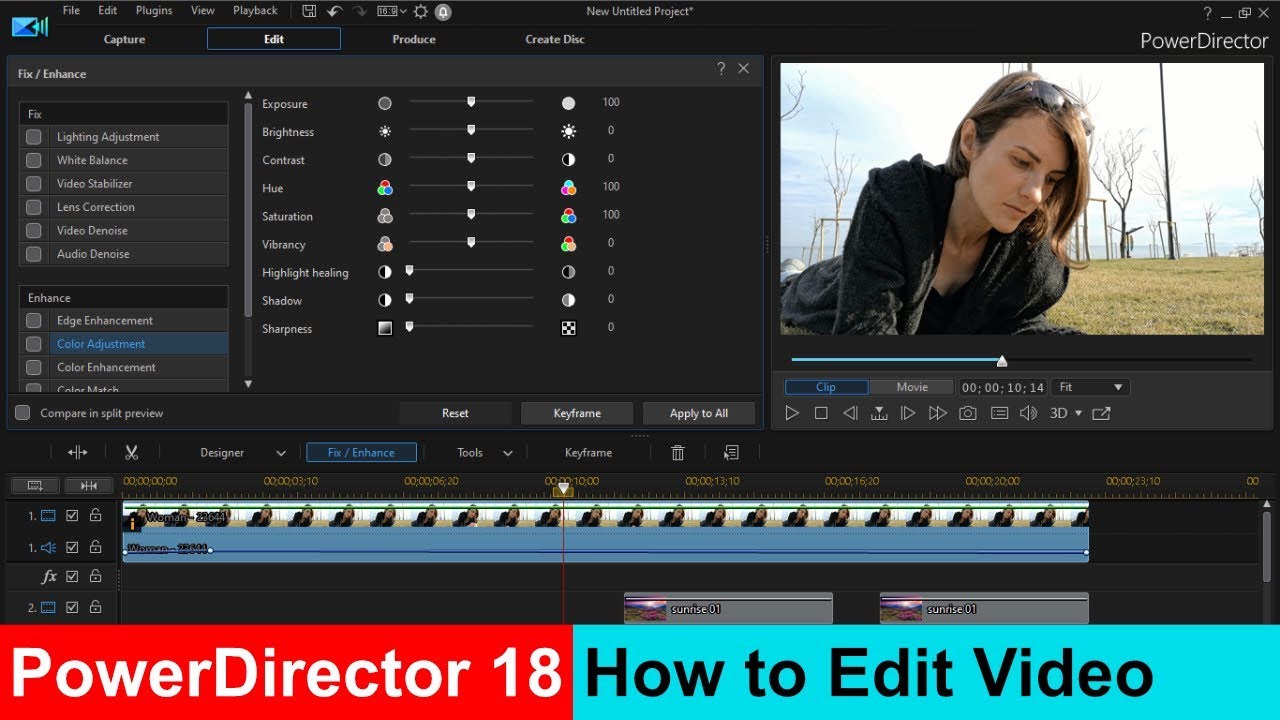The image size is (1280, 720).
Task: Open Tools dropdown
Action: pyautogui.click(x=485, y=453)
